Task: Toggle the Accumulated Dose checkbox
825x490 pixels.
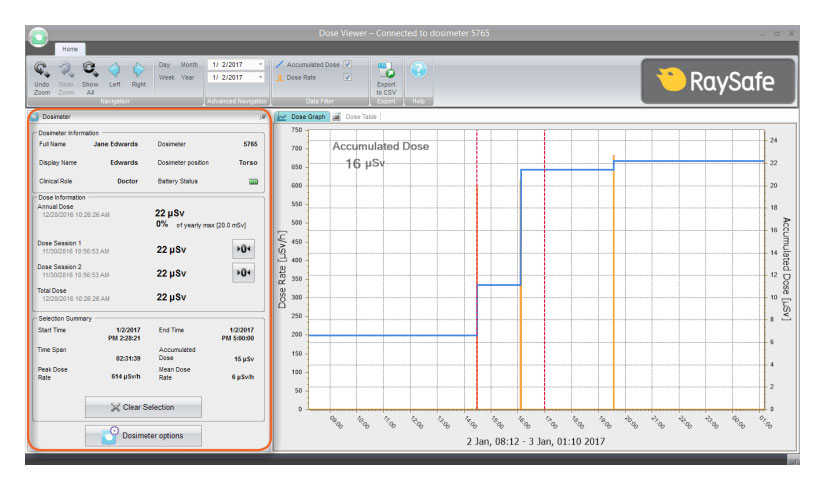Action: (x=347, y=64)
